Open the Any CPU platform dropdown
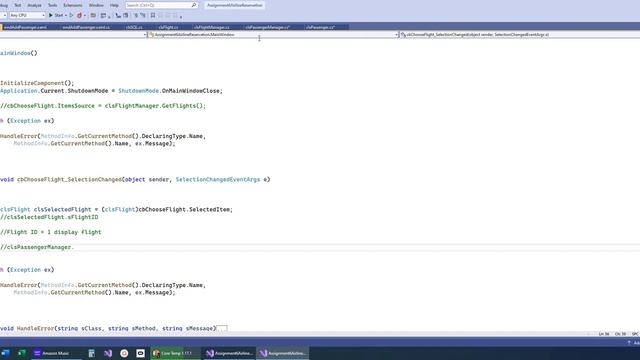Screen dimensions: 640x360 point(27,15)
